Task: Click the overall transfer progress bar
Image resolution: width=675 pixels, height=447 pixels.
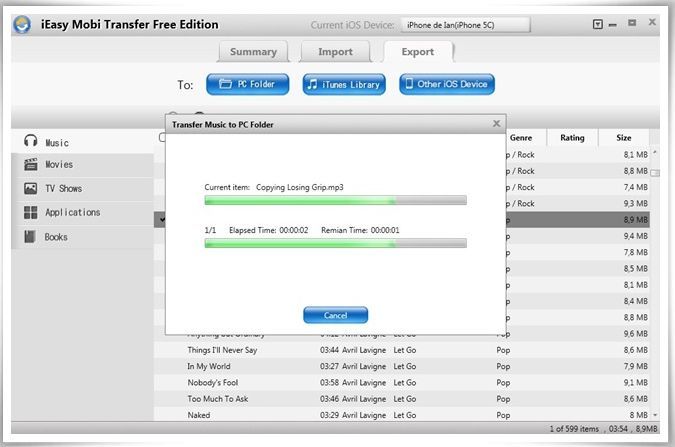Action: click(x=335, y=243)
